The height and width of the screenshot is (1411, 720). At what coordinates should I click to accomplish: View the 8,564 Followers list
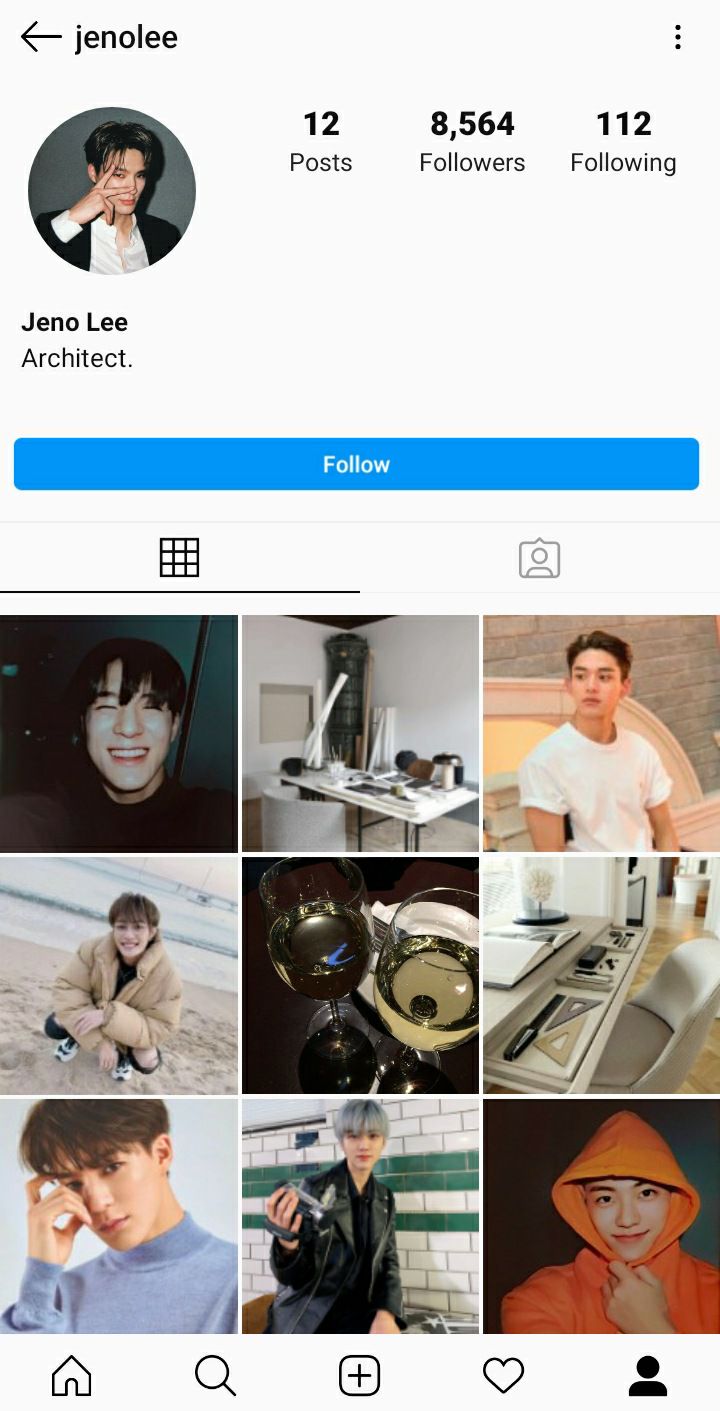point(472,141)
